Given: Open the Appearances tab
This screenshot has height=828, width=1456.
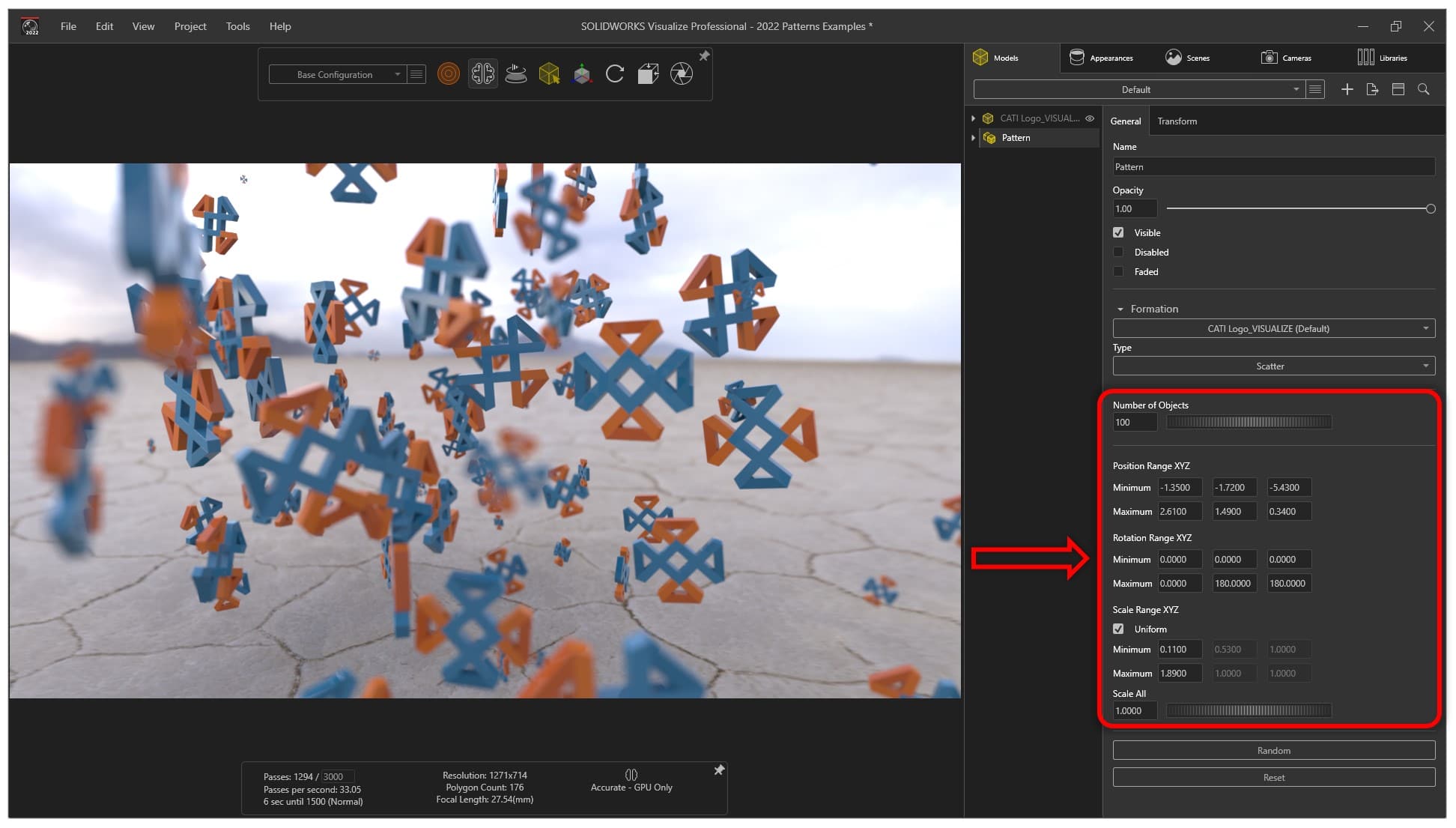Looking at the screenshot, I should point(1101,58).
